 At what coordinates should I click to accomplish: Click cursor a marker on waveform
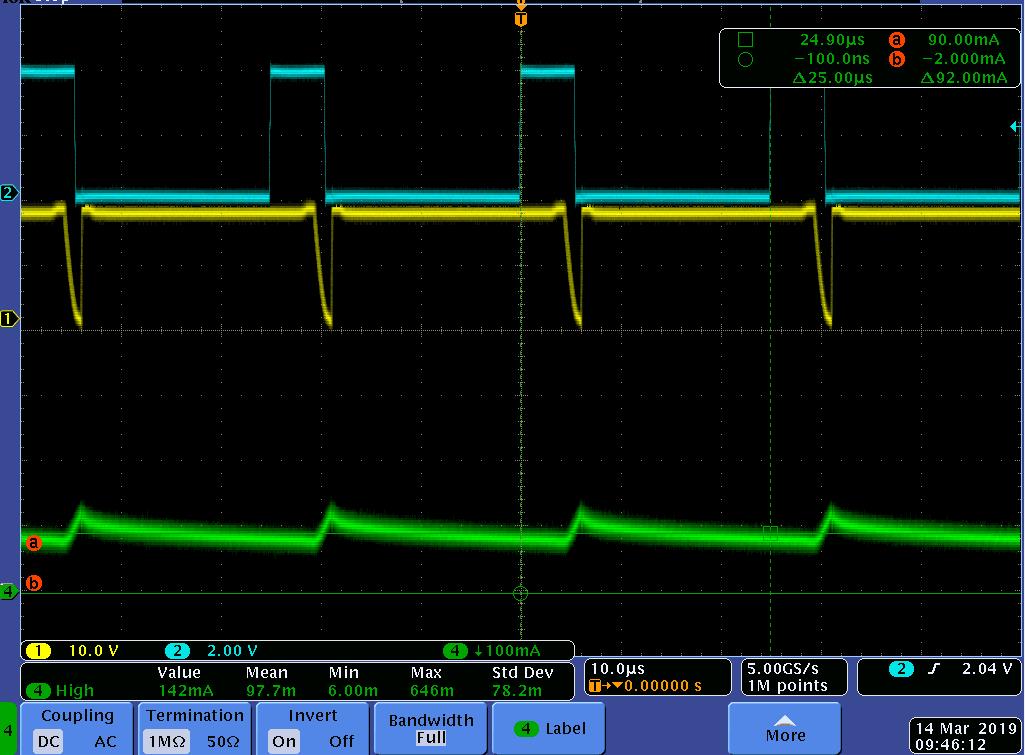coord(33,543)
